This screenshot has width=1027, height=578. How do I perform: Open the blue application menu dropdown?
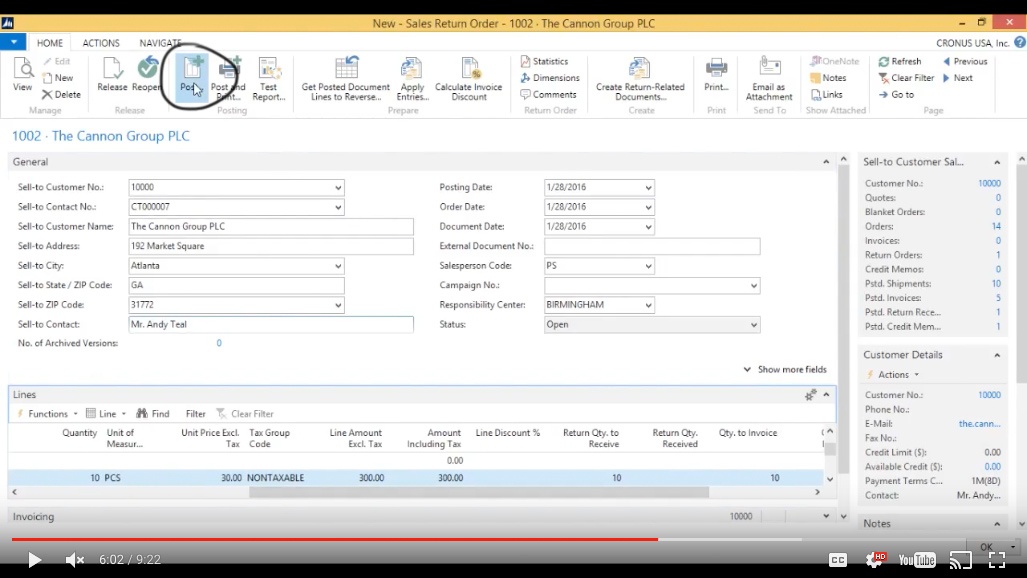pos(13,42)
